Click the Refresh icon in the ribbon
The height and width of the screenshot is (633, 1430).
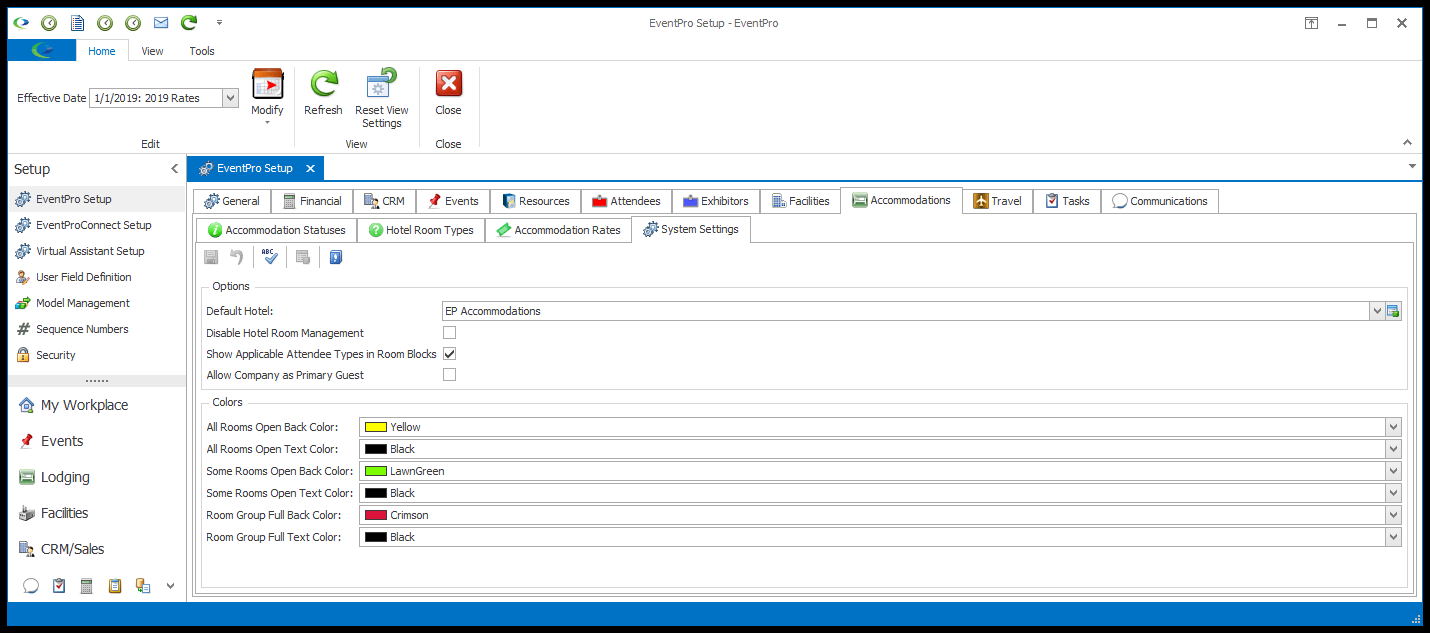click(x=323, y=84)
